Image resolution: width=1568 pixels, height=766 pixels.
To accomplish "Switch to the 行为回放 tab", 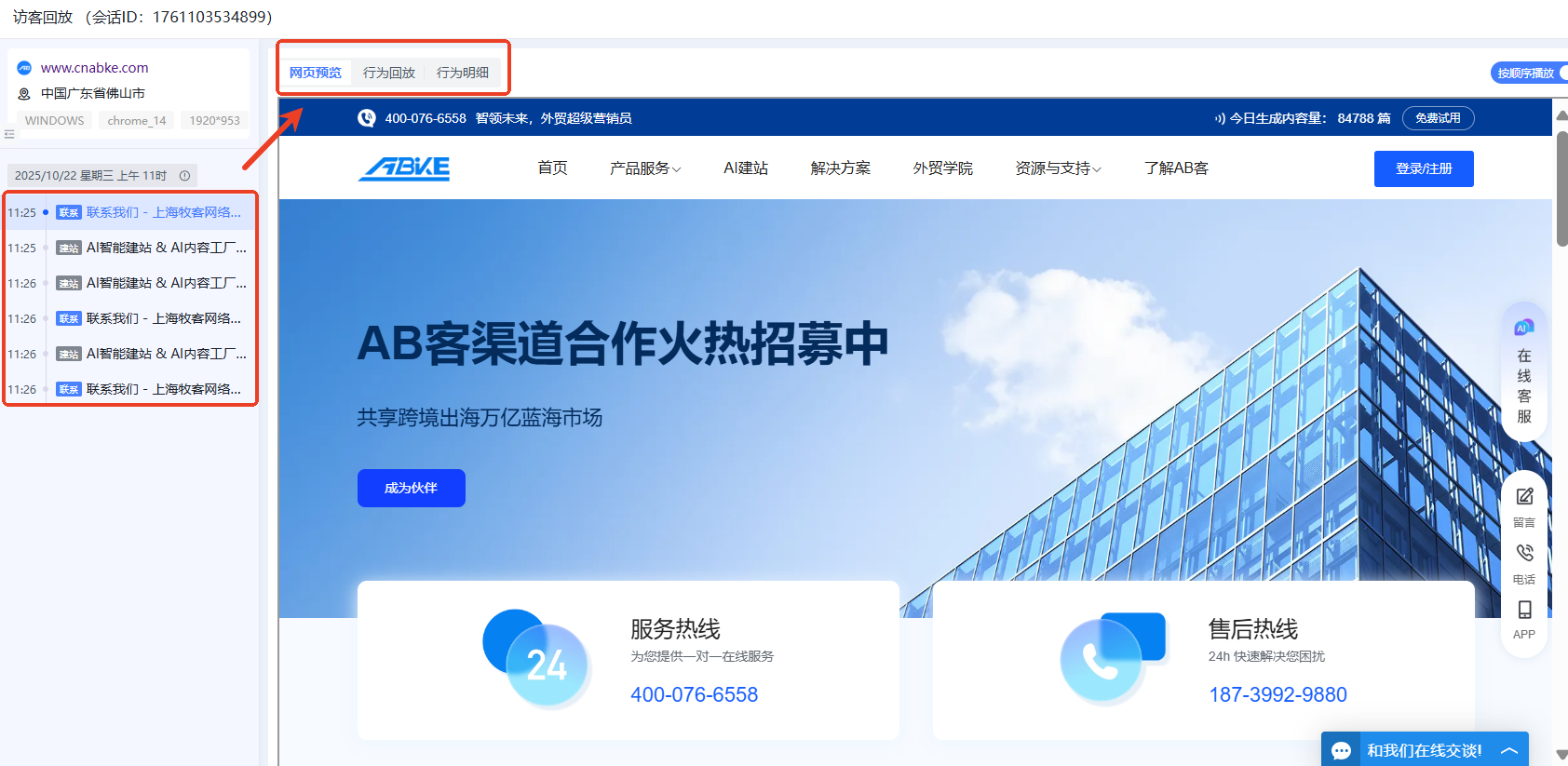I will coord(388,73).
